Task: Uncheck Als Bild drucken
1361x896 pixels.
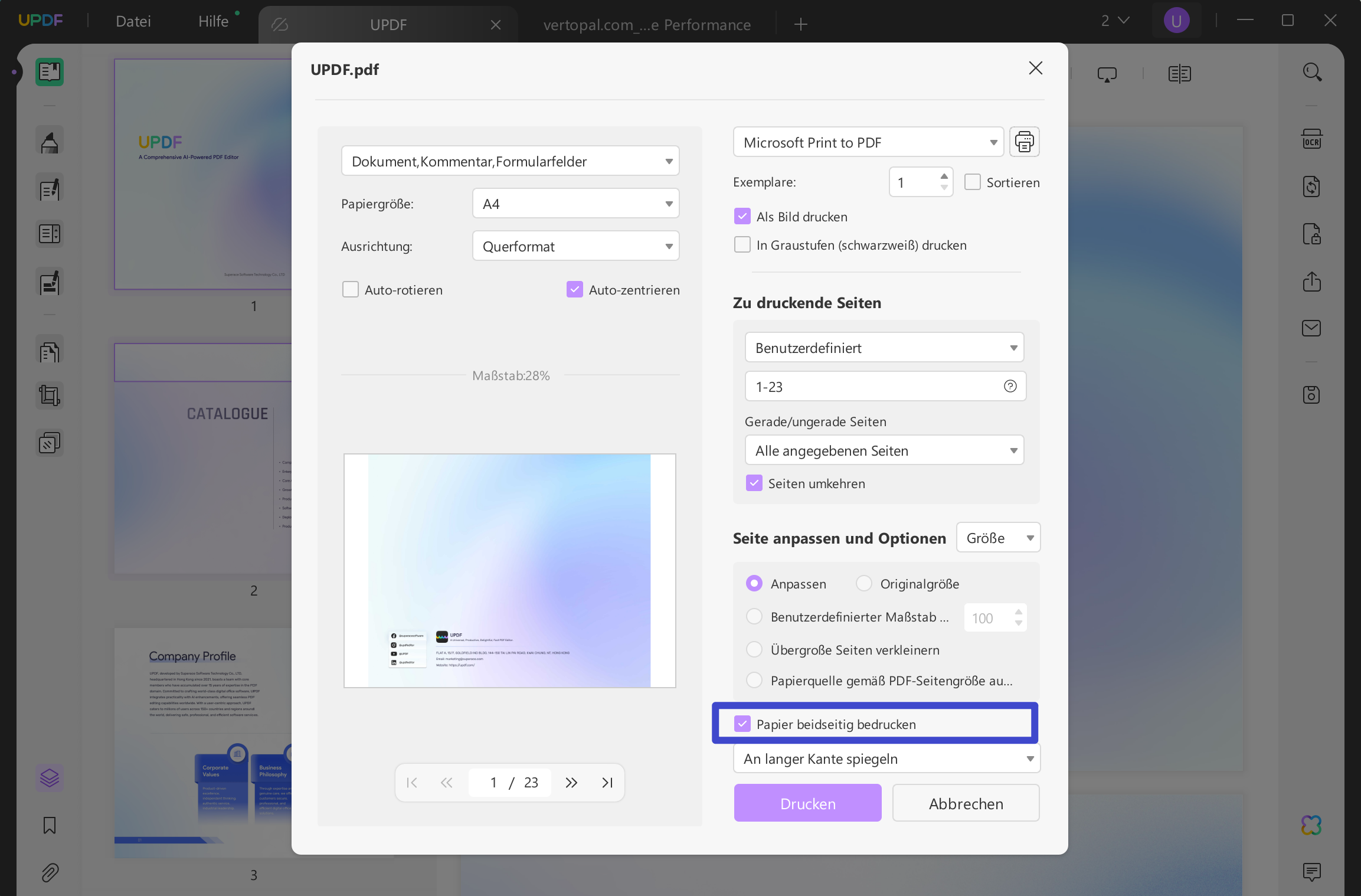Action: click(x=742, y=217)
